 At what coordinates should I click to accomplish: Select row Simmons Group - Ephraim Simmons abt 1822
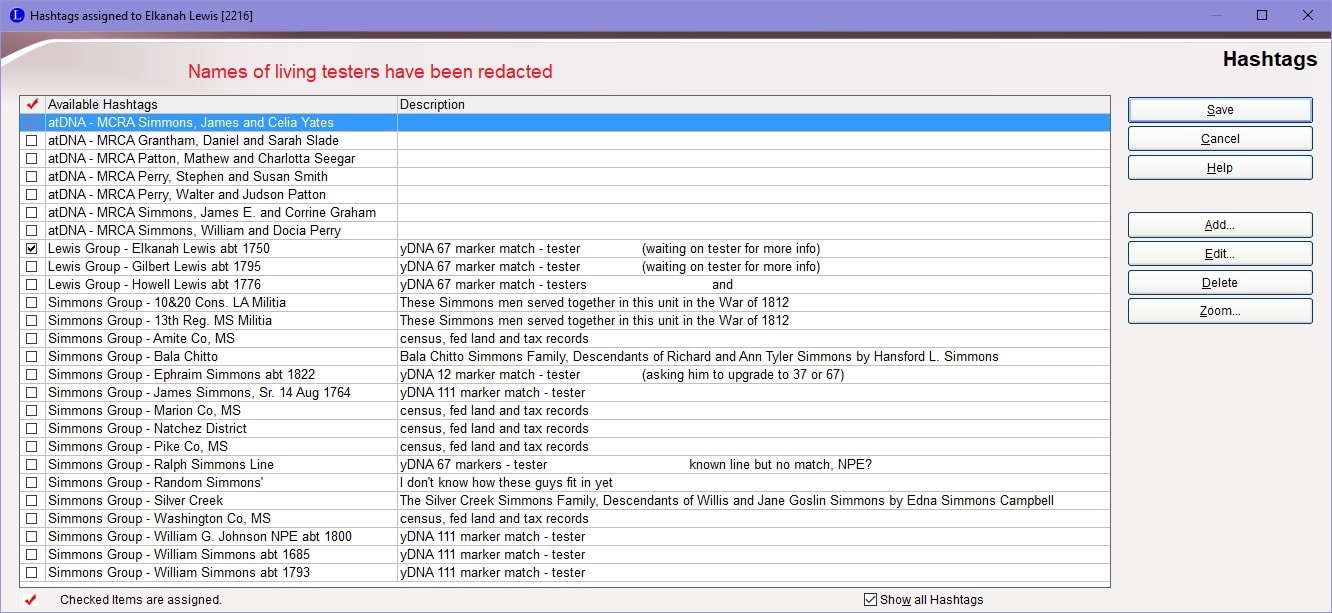coord(565,375)
